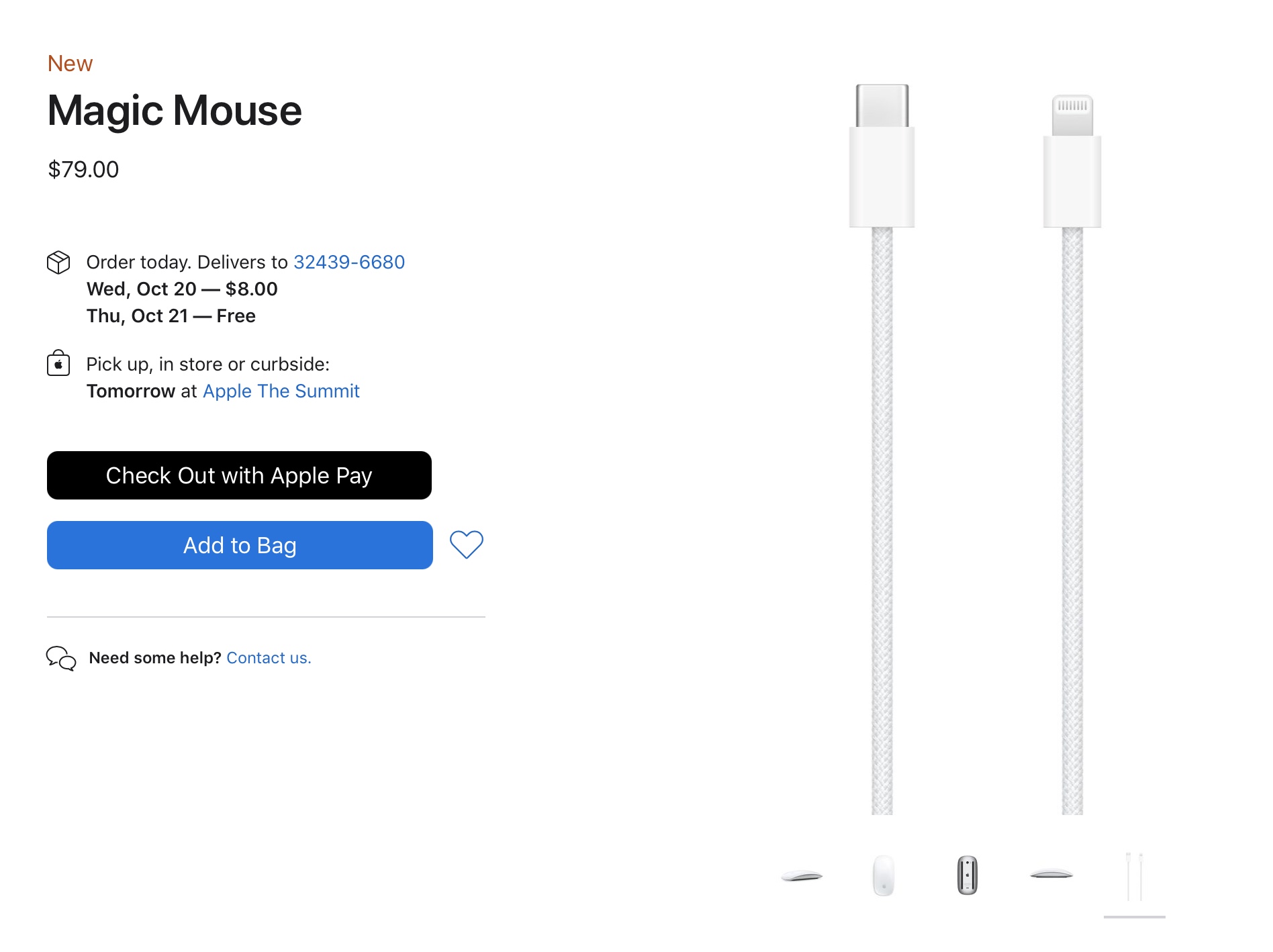Click the $79.00 price text
This screenshot has width=1273, height=952.
[x=83, y=169]
